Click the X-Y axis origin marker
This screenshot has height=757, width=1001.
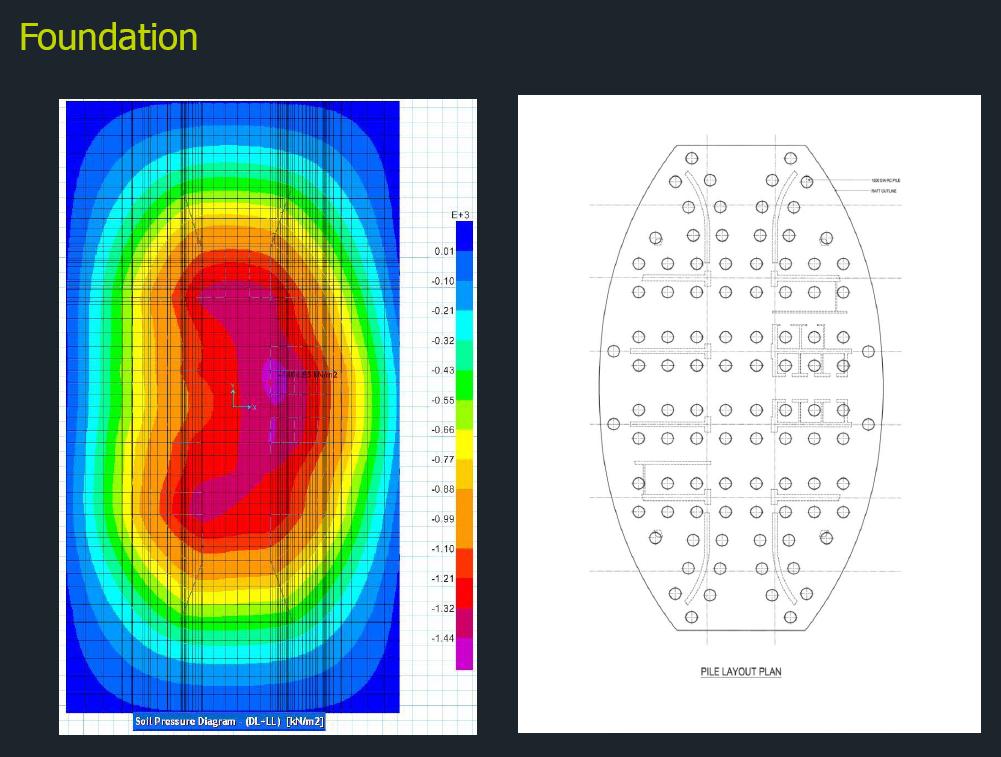coord(233,405)
